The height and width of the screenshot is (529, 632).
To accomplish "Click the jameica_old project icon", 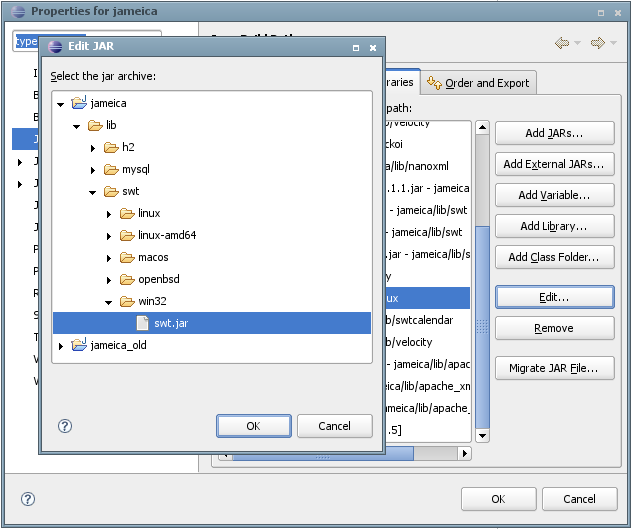I will (79, 344).
